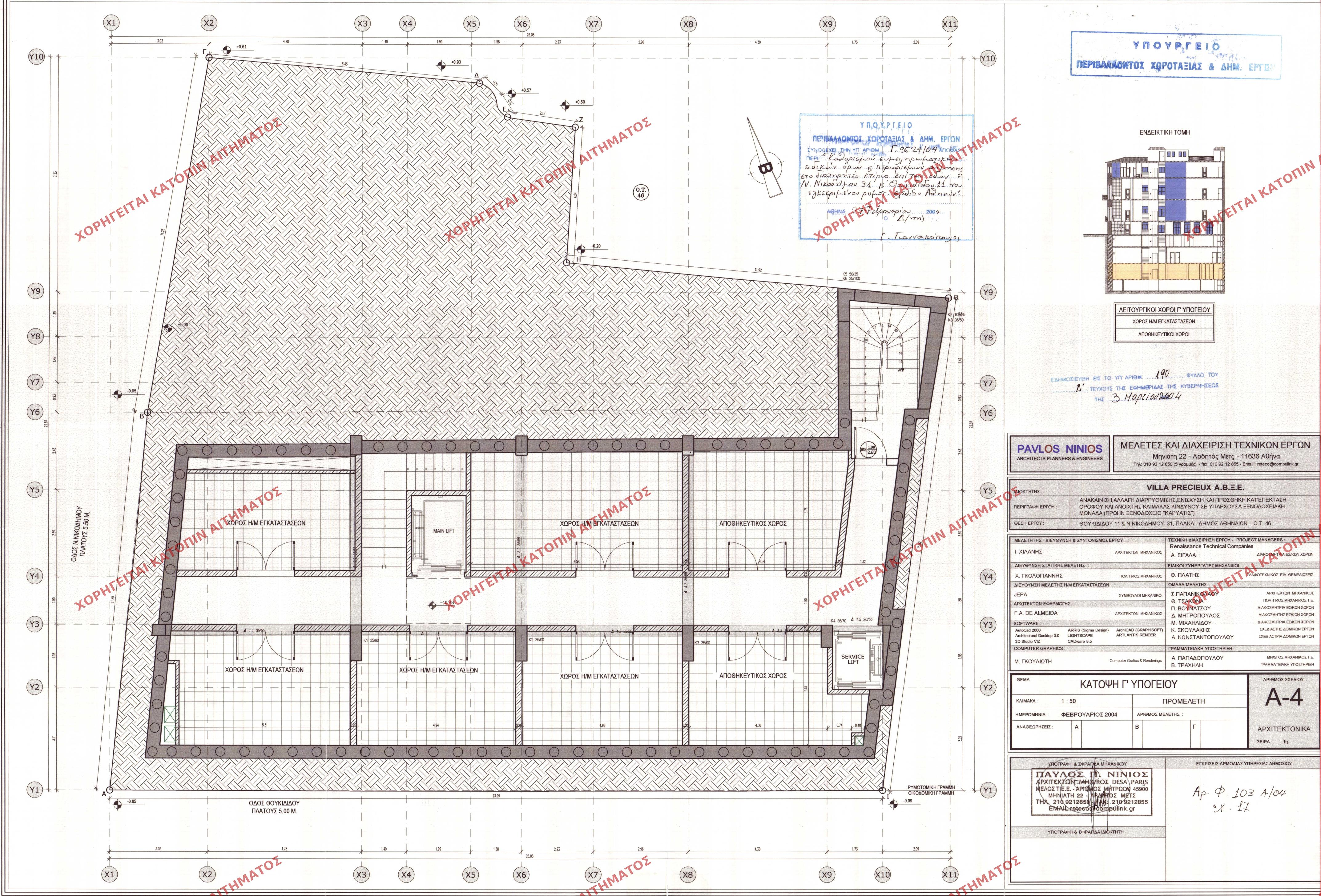
Task: Click the +0.93 elevation level symbol
Action: pos(441,65)
